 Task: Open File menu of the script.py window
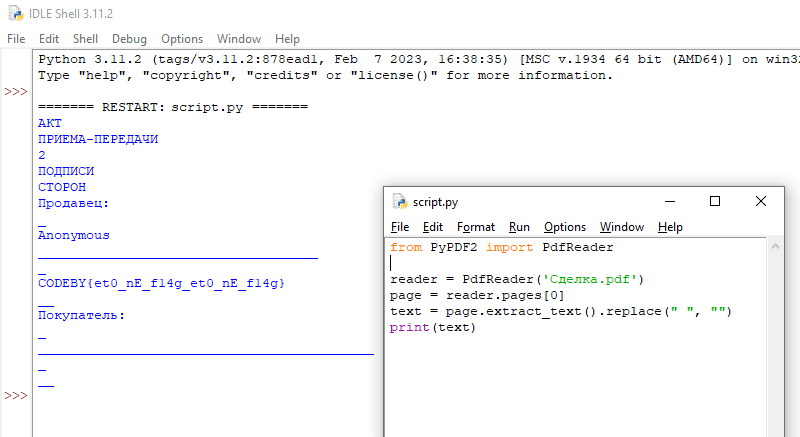[400, 227]
